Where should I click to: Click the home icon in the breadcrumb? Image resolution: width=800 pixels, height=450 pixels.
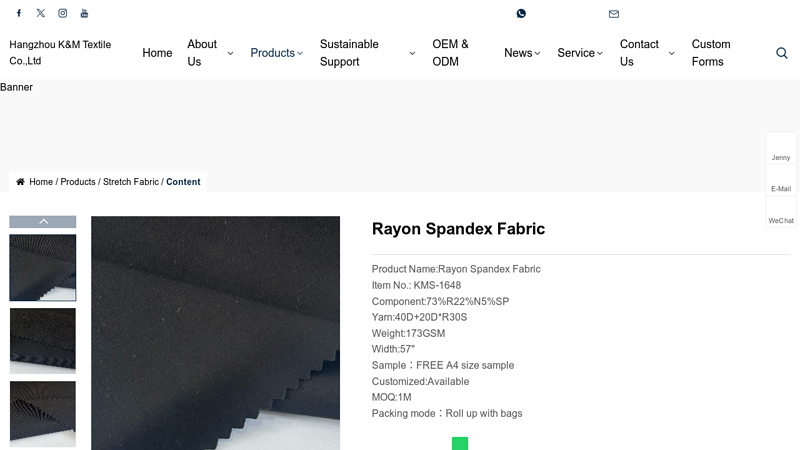(x=20, y=182)
